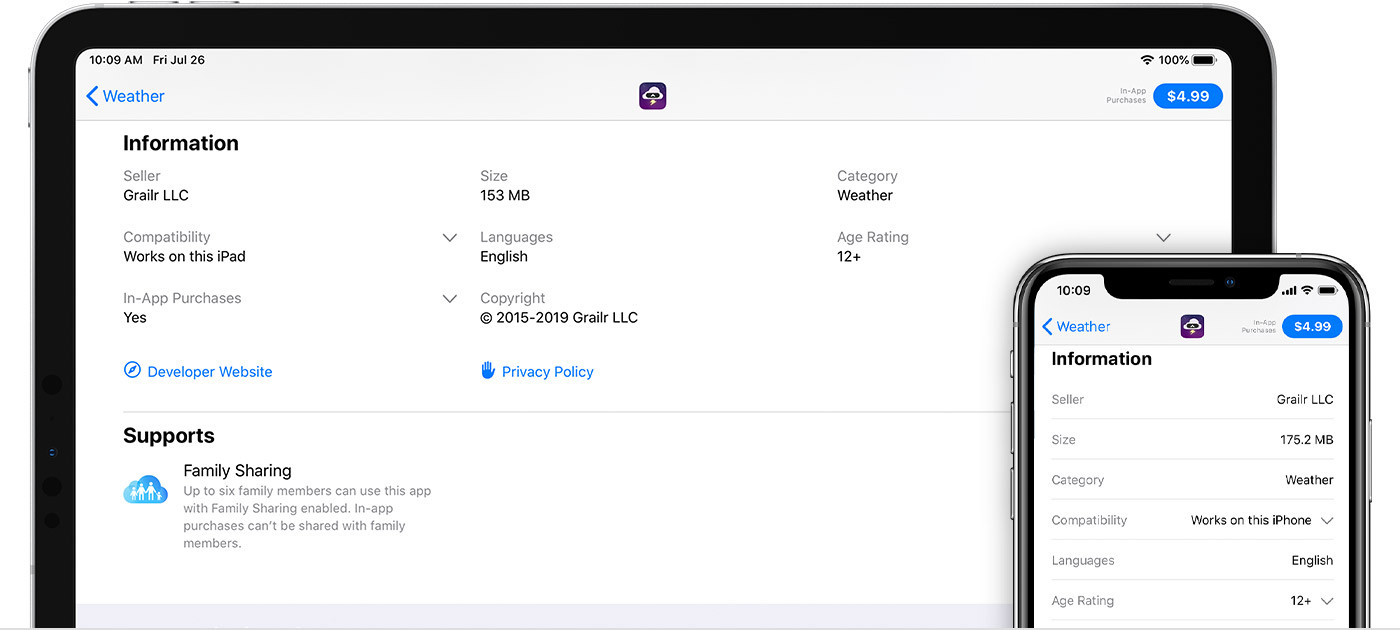
Task: Select the Family Sharing heading
Action: [x=237, y=470]
